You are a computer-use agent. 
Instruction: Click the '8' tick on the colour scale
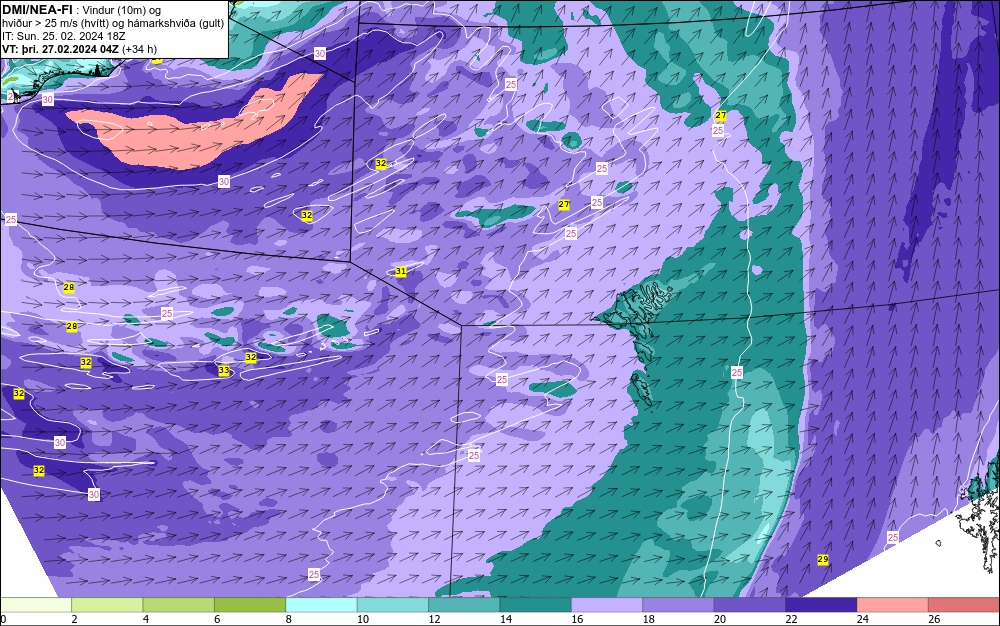tap(289, 619)
